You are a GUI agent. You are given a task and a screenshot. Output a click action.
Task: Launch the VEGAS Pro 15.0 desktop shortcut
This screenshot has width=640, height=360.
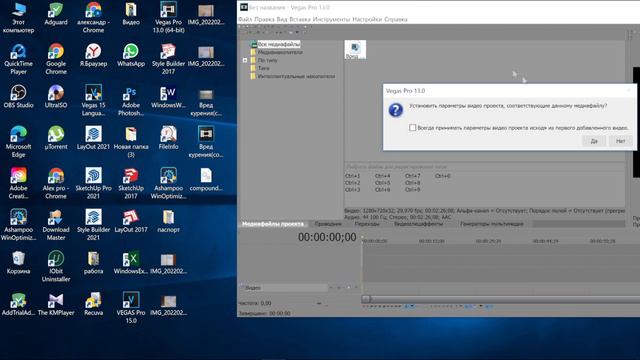pyautogui.click(x=131, y=308)
